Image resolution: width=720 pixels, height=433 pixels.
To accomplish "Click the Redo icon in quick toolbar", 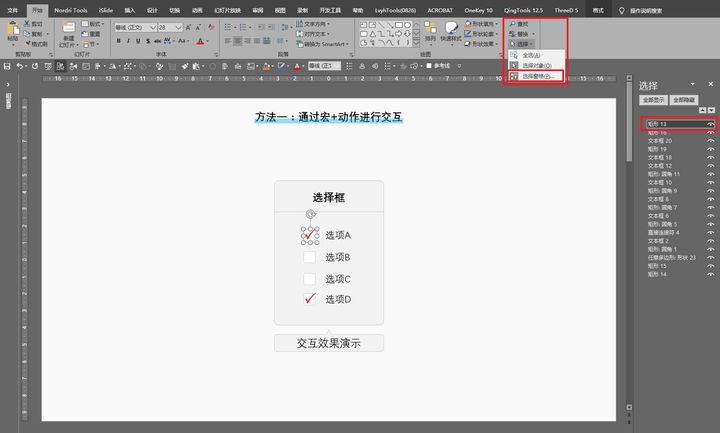I will 34,66.
